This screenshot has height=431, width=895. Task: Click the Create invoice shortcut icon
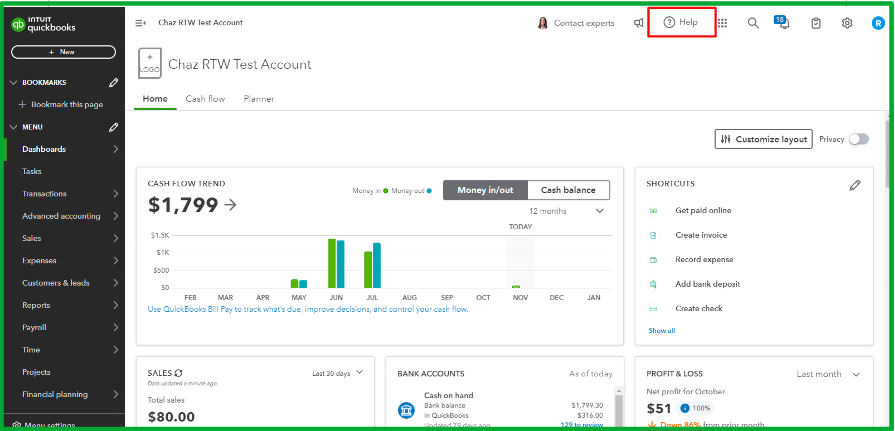[654, 235]
